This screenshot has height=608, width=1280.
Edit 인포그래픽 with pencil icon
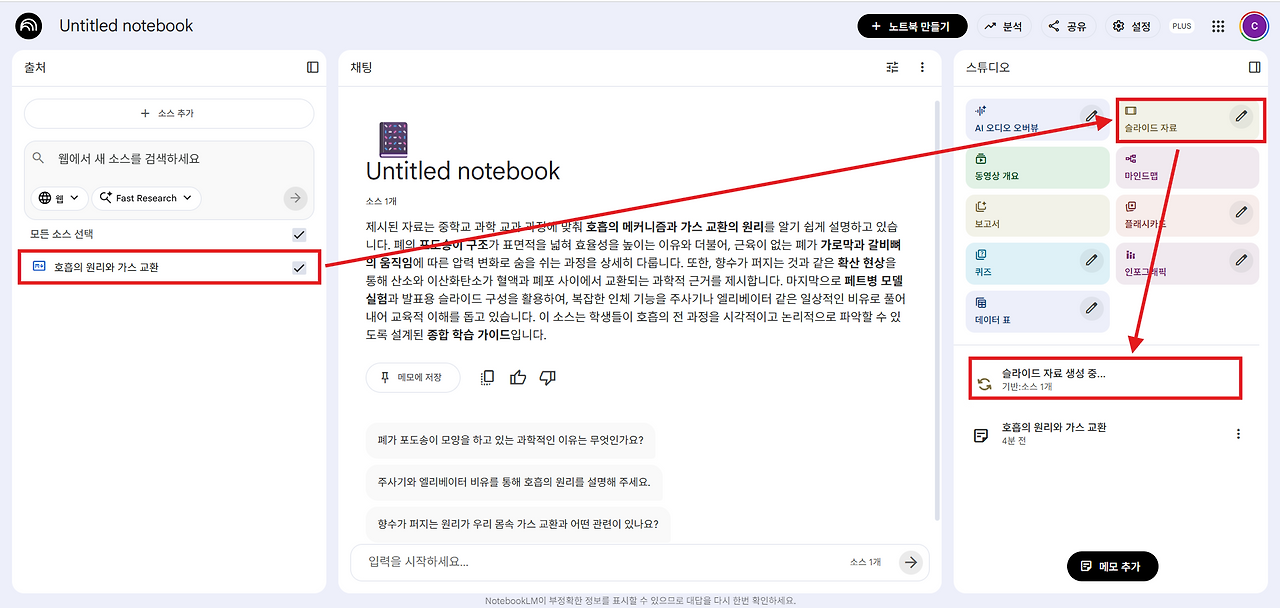[1241, 260]
